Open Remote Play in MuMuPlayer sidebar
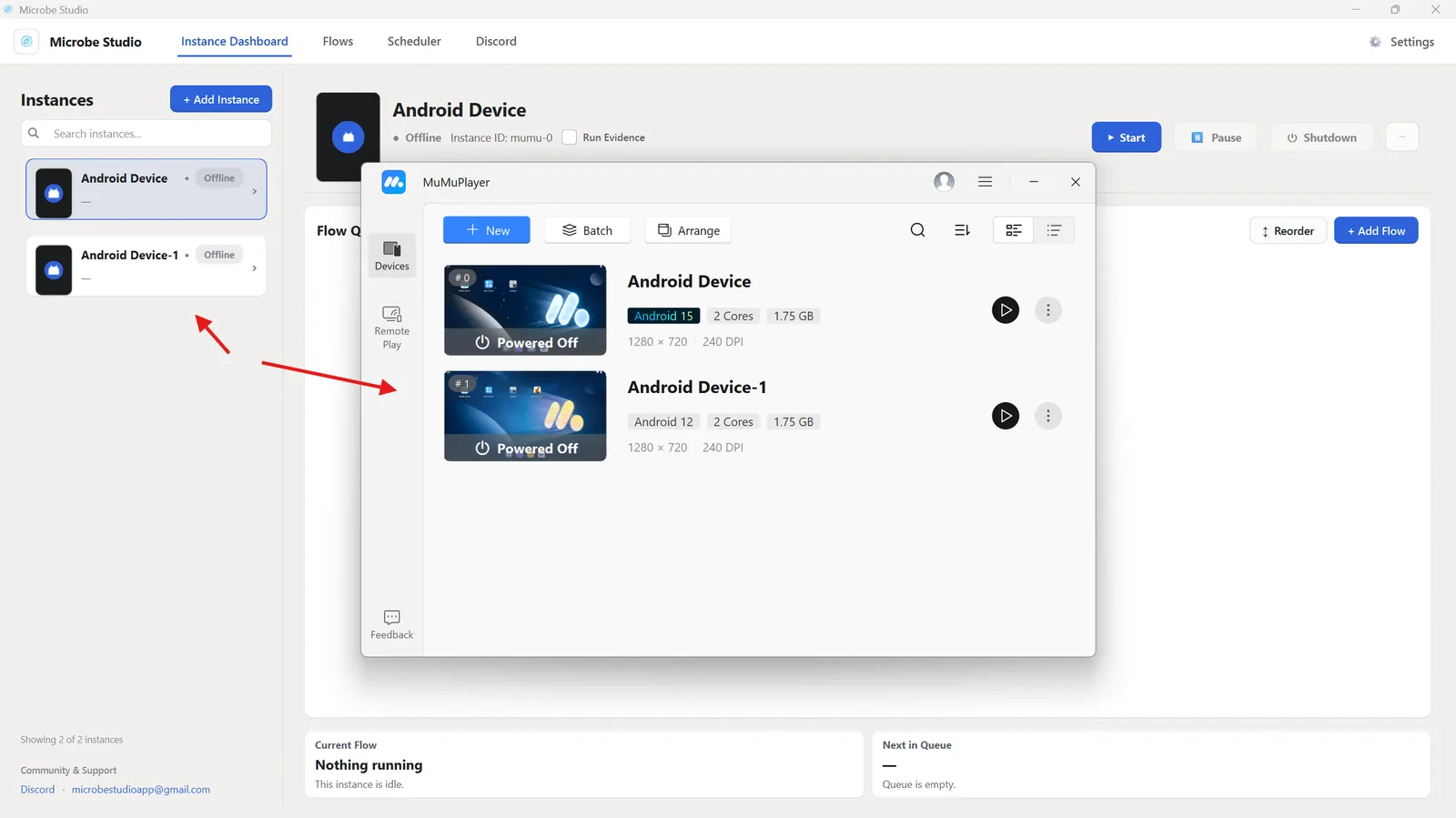1456x818 pixels. pyautogui.click(x=392, y=327)
